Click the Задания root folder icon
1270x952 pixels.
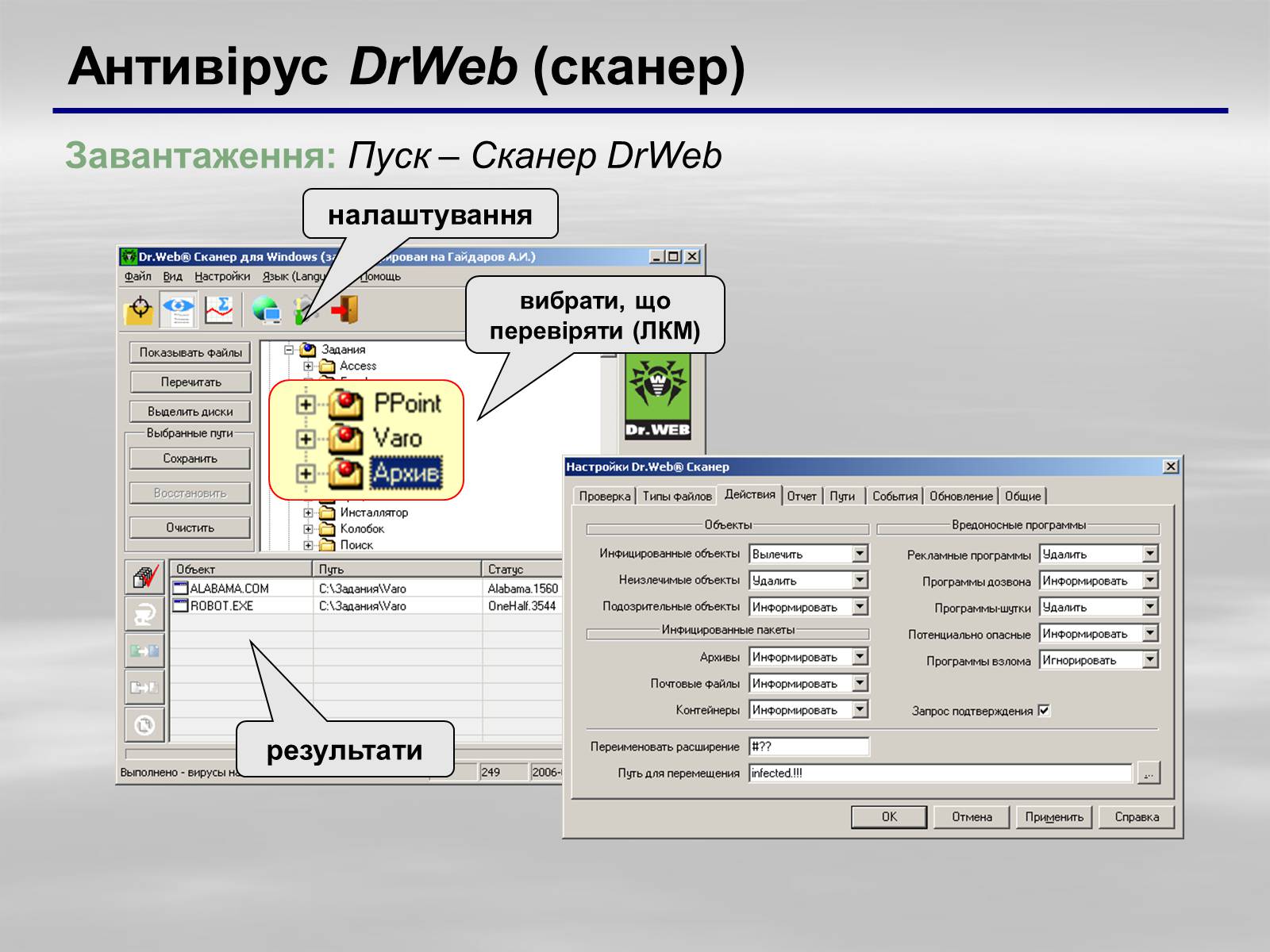coord(308,349)
